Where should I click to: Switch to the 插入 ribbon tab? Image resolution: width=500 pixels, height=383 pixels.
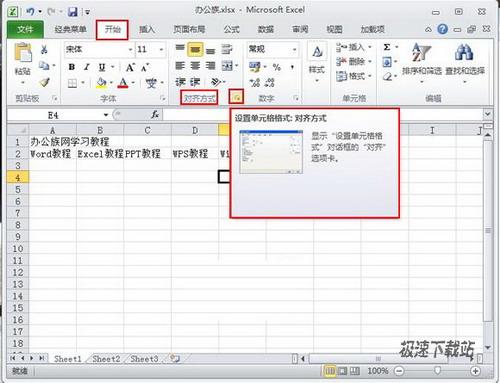point(147,29)
